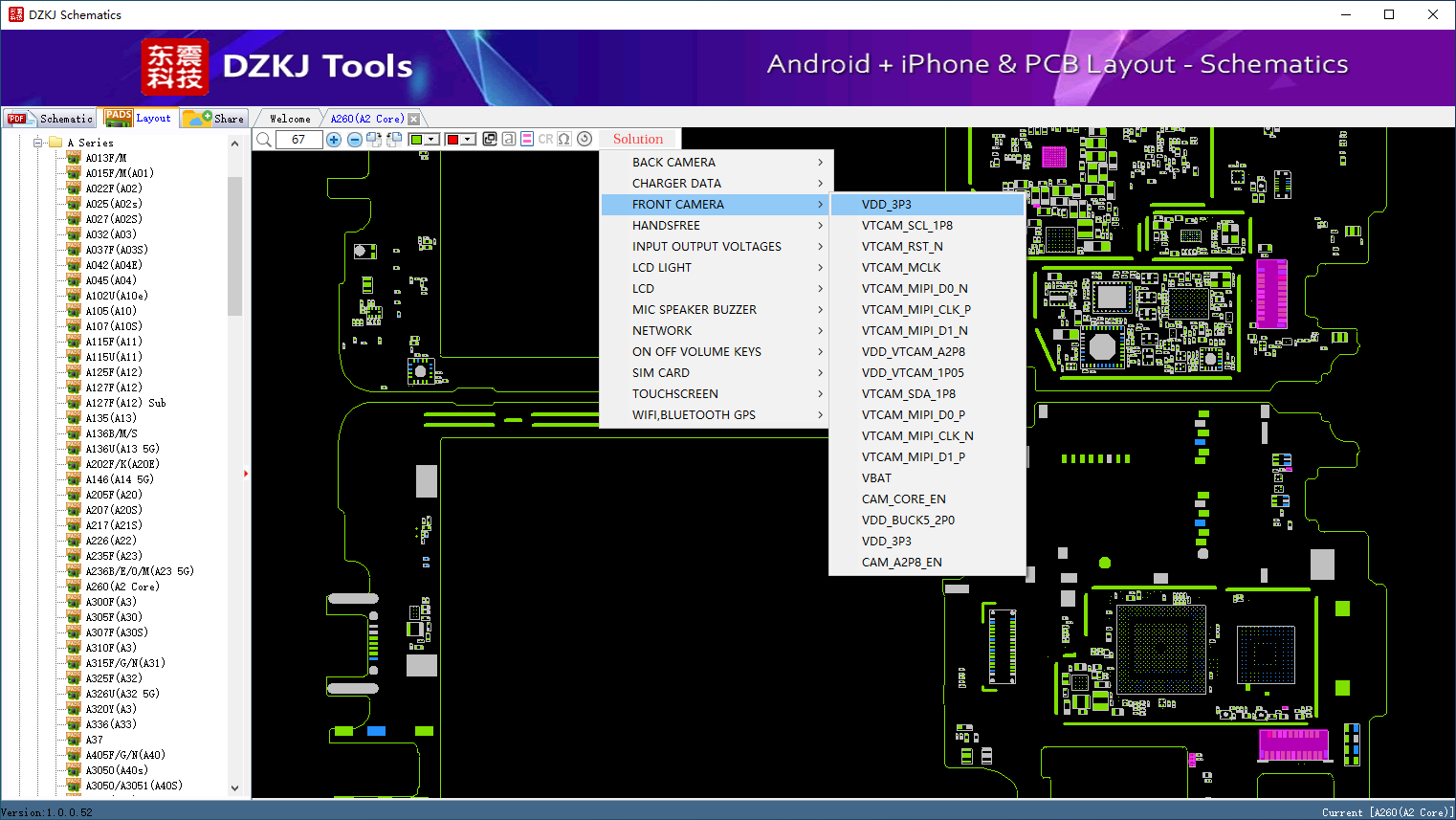Open the green color dropdown
This screenshot has height=820, width=1456.
[432, 140]
